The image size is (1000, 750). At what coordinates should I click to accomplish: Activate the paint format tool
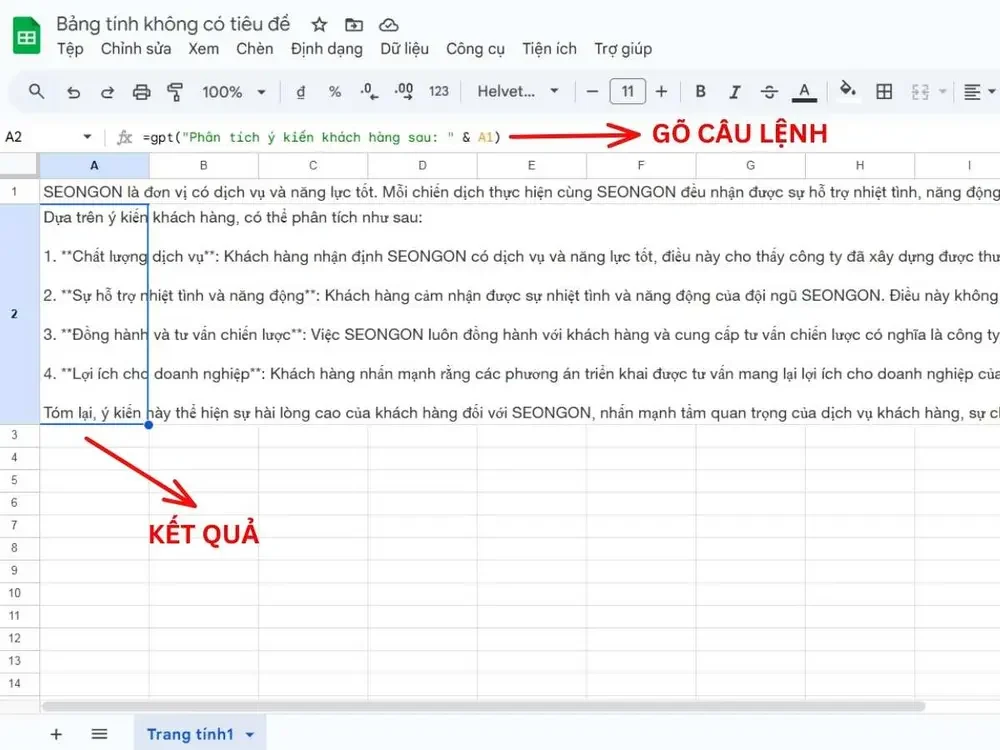click(x=175, y=92)
